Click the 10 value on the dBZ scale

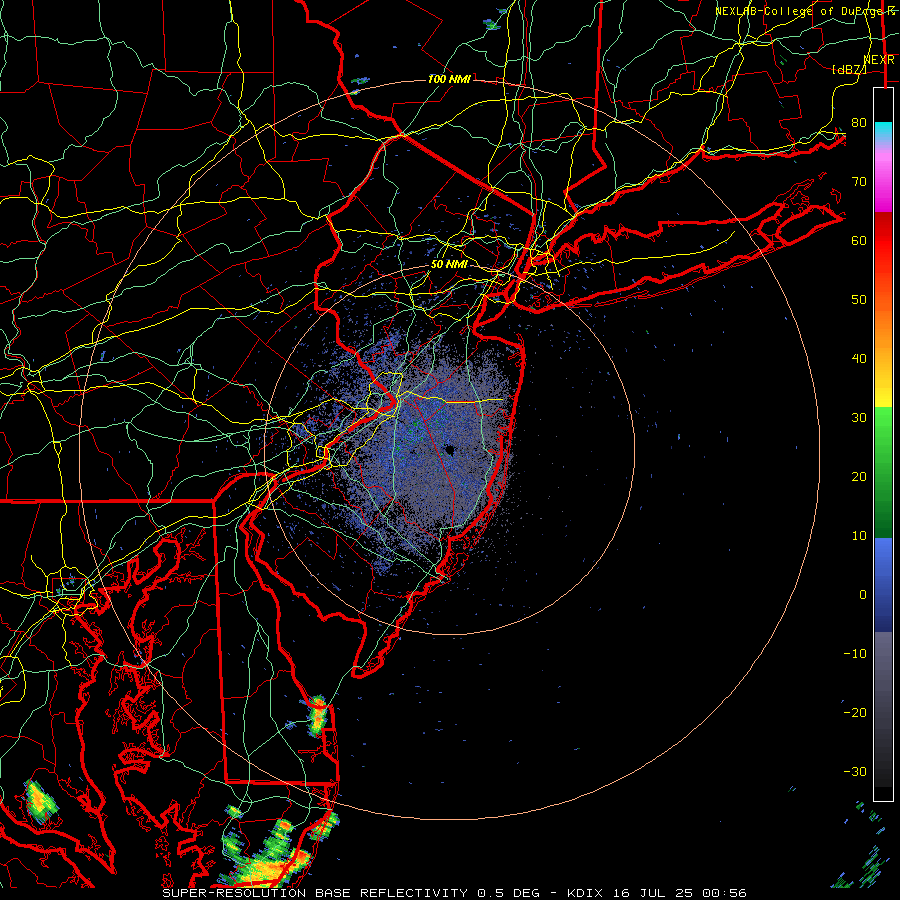coord(859,536)
